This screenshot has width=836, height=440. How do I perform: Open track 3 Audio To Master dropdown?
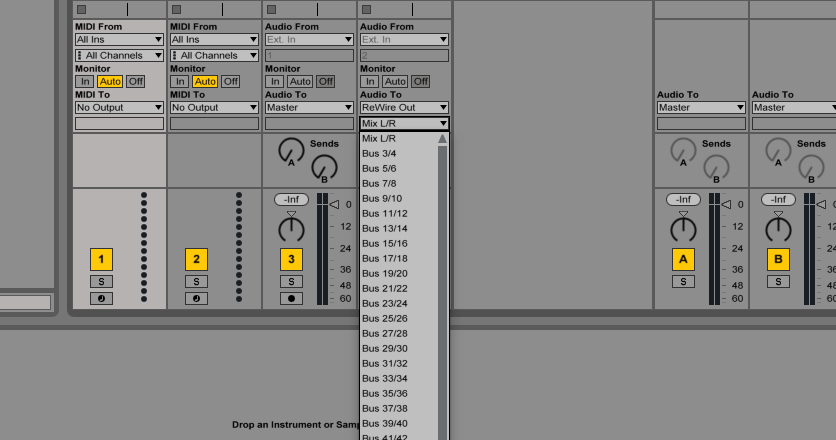pos(309,108)
